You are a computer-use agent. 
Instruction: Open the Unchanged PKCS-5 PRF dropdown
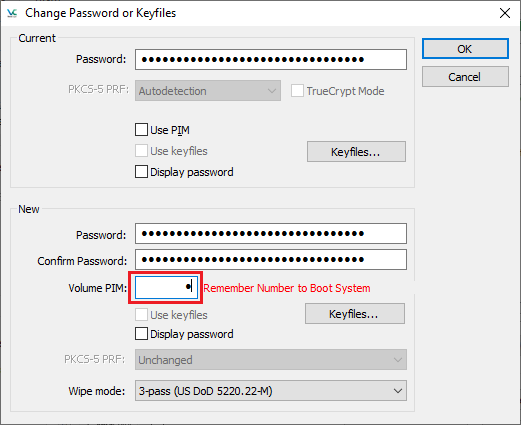point(271,360)
